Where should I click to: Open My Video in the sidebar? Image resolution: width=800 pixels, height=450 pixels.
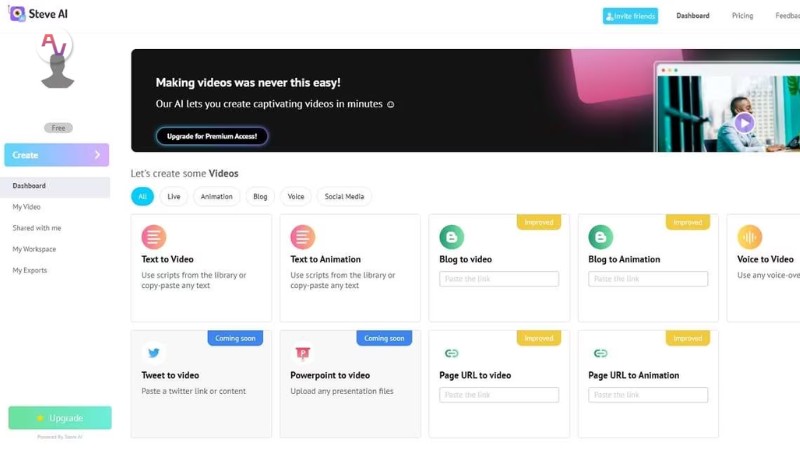(27, 207)
